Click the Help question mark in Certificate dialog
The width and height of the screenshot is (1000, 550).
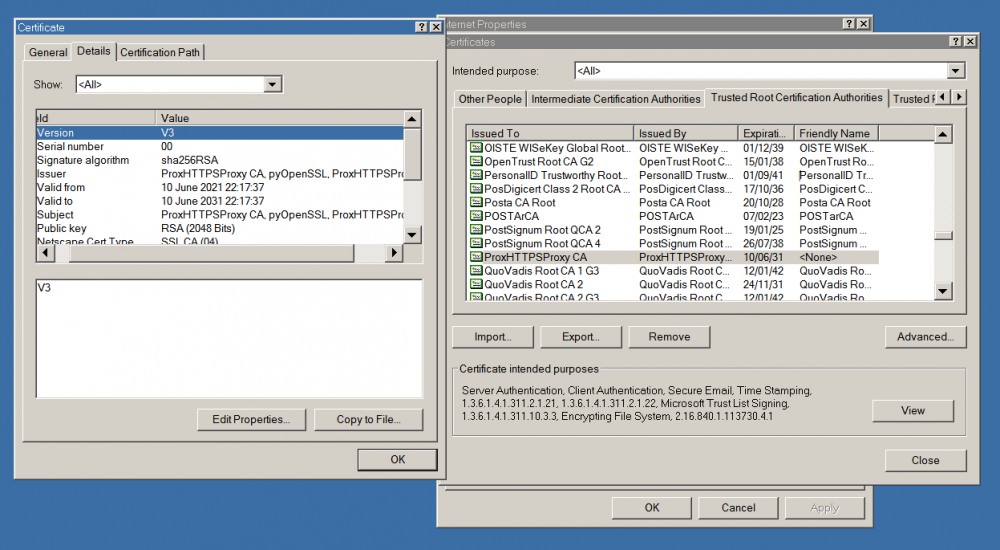420,27
